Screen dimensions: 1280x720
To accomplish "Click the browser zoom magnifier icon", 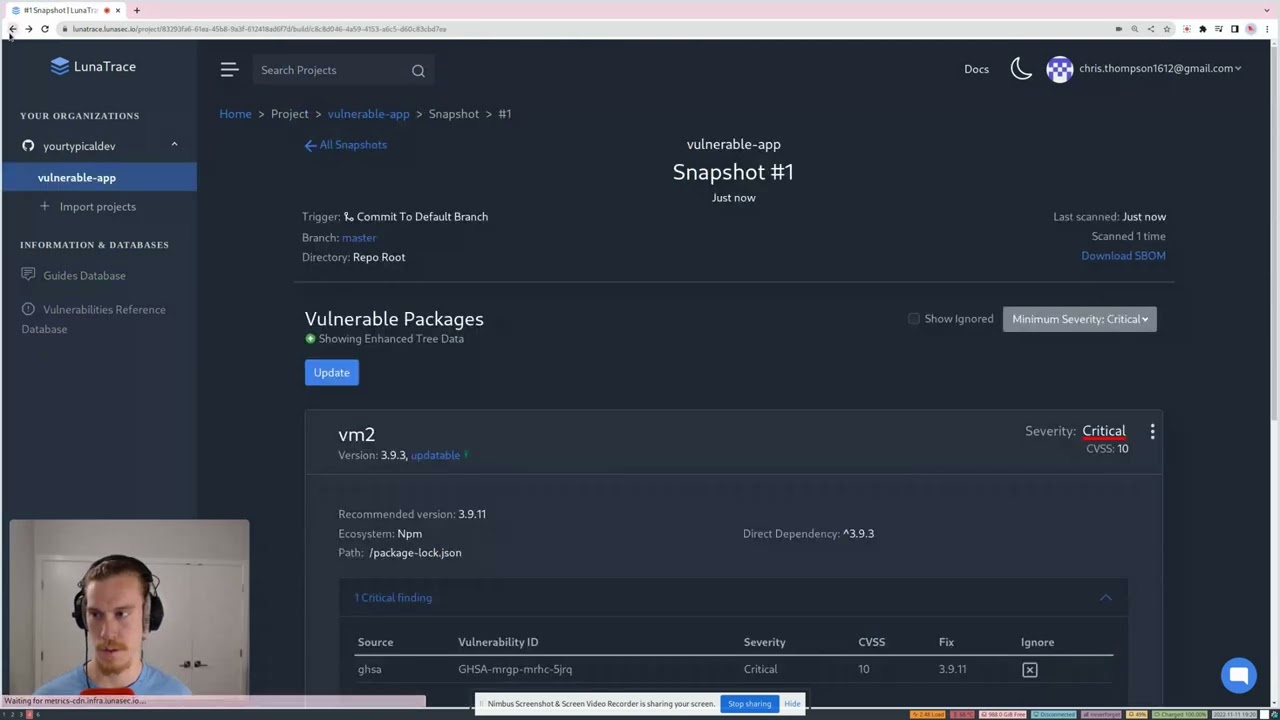I will point(1134,29).
